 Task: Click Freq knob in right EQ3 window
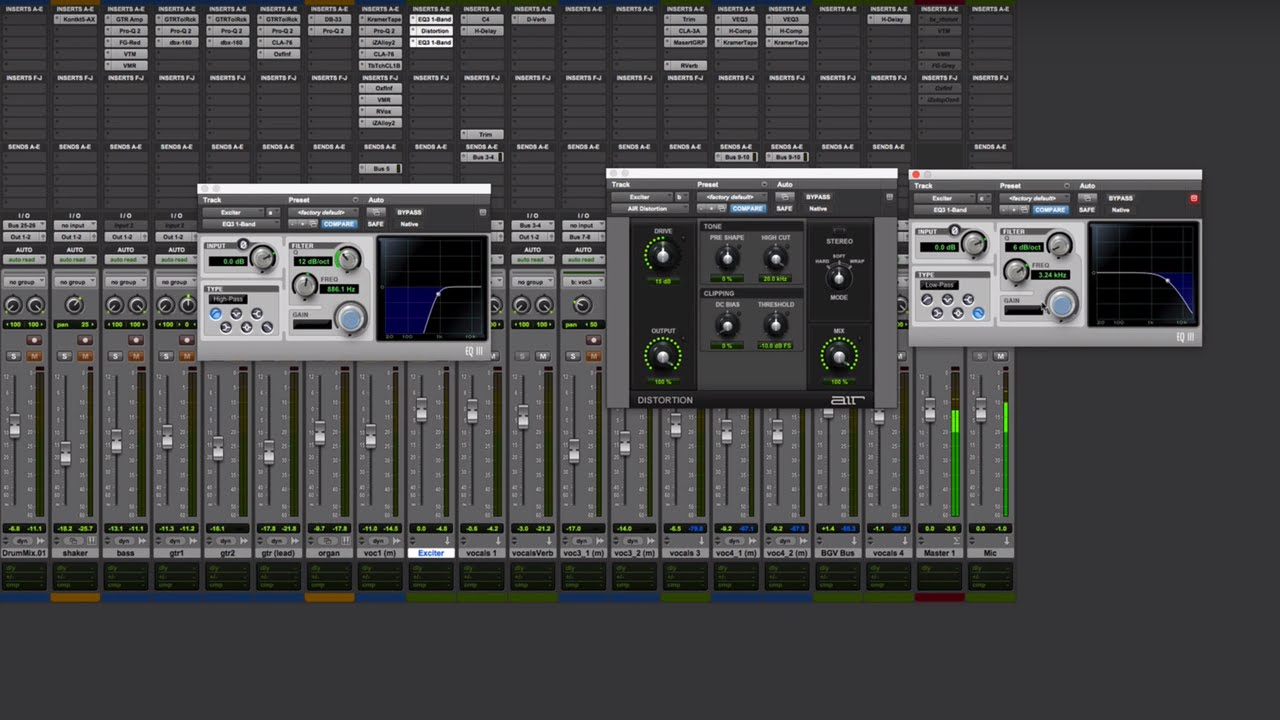click(1016, 271)
